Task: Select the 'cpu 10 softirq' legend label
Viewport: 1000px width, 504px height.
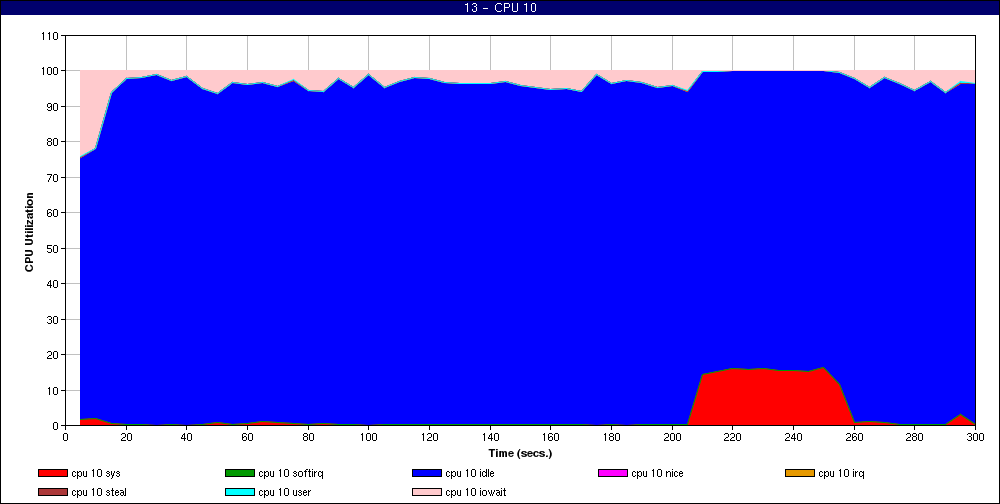Action: pos(291,473)
